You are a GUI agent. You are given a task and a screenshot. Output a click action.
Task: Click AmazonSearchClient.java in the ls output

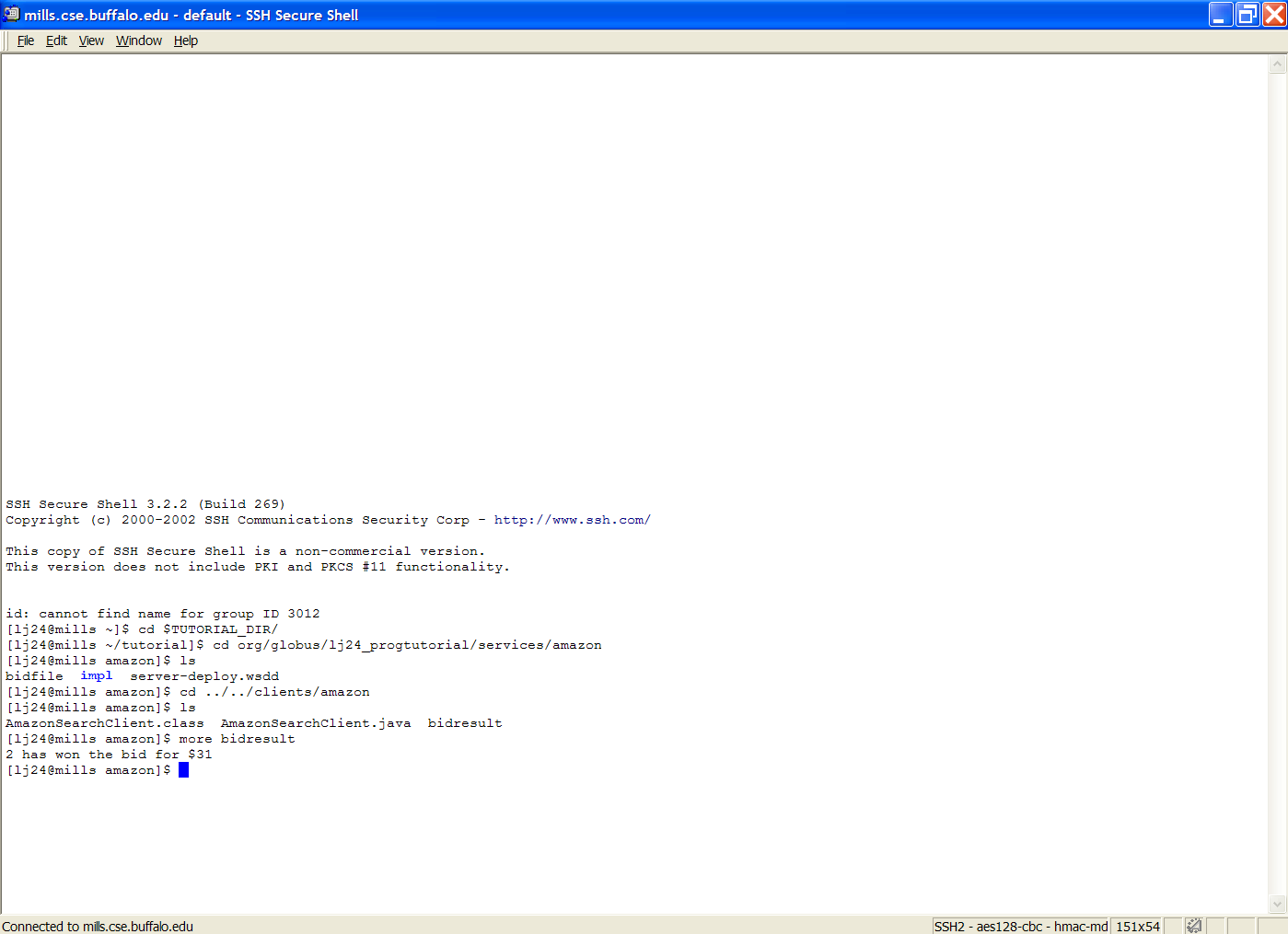(x=316, y=723)
